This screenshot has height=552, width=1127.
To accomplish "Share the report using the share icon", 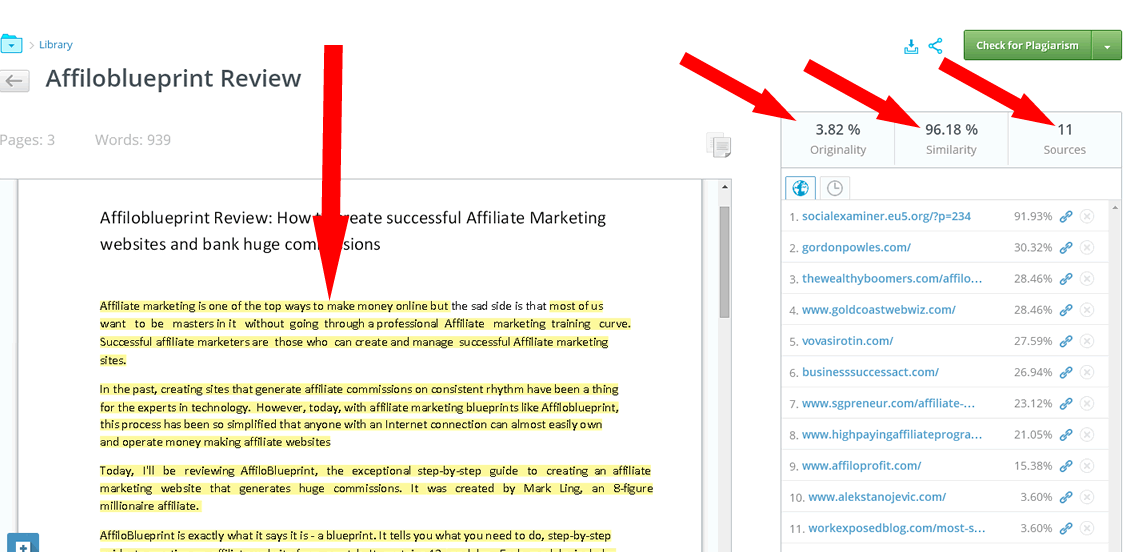I will click(935, 46).
